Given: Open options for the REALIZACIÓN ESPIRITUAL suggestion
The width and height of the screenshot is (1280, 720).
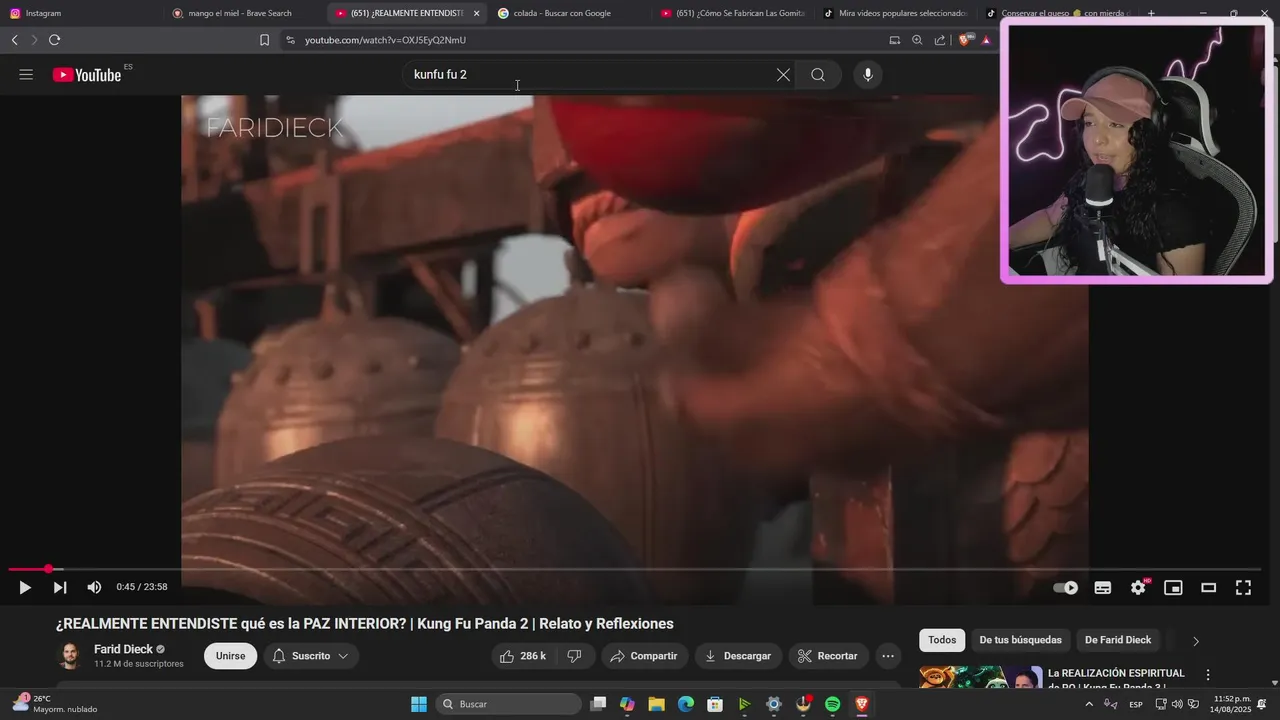Looking at the screenshot, I should click(1208, 675).
